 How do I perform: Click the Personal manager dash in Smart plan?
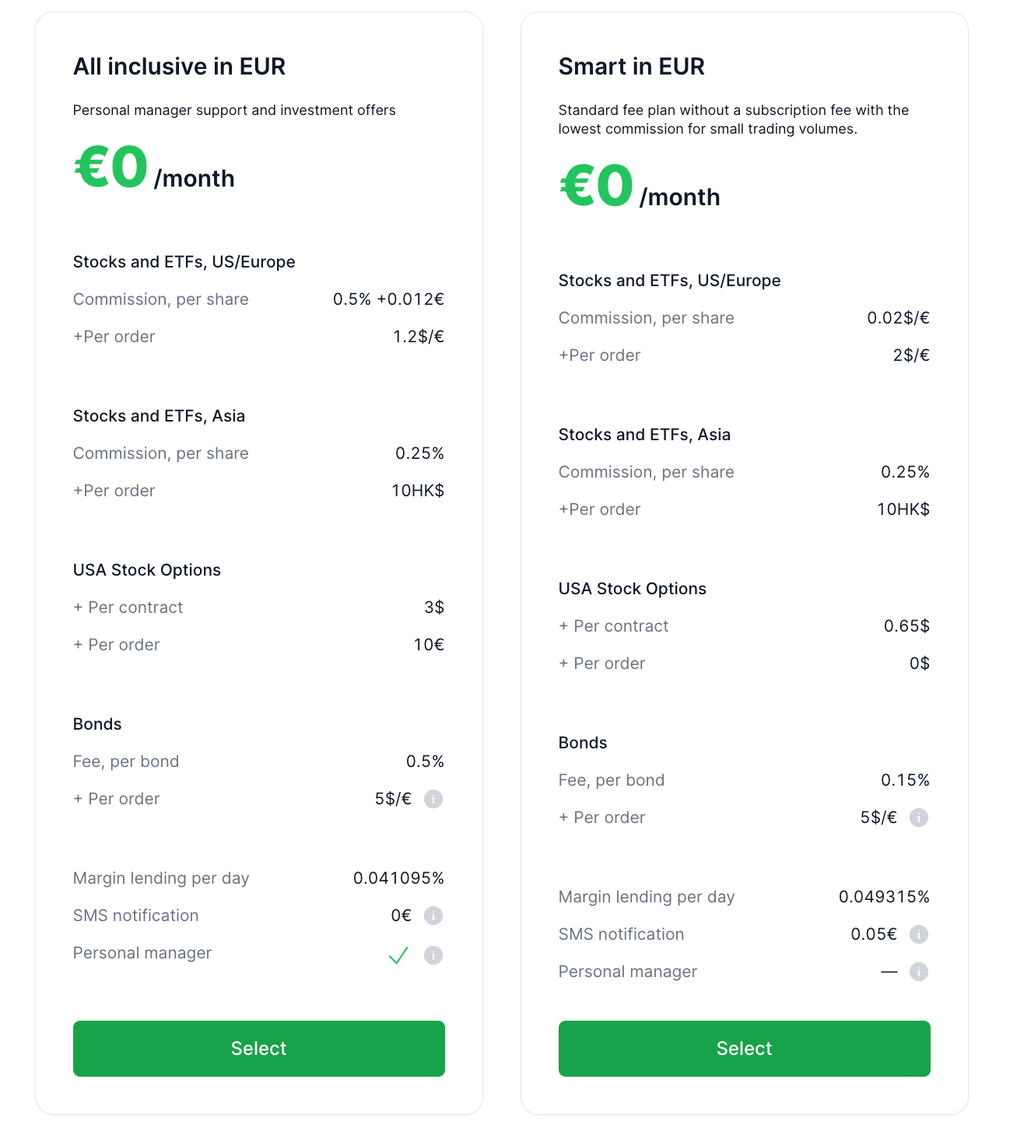coord(889,972)
